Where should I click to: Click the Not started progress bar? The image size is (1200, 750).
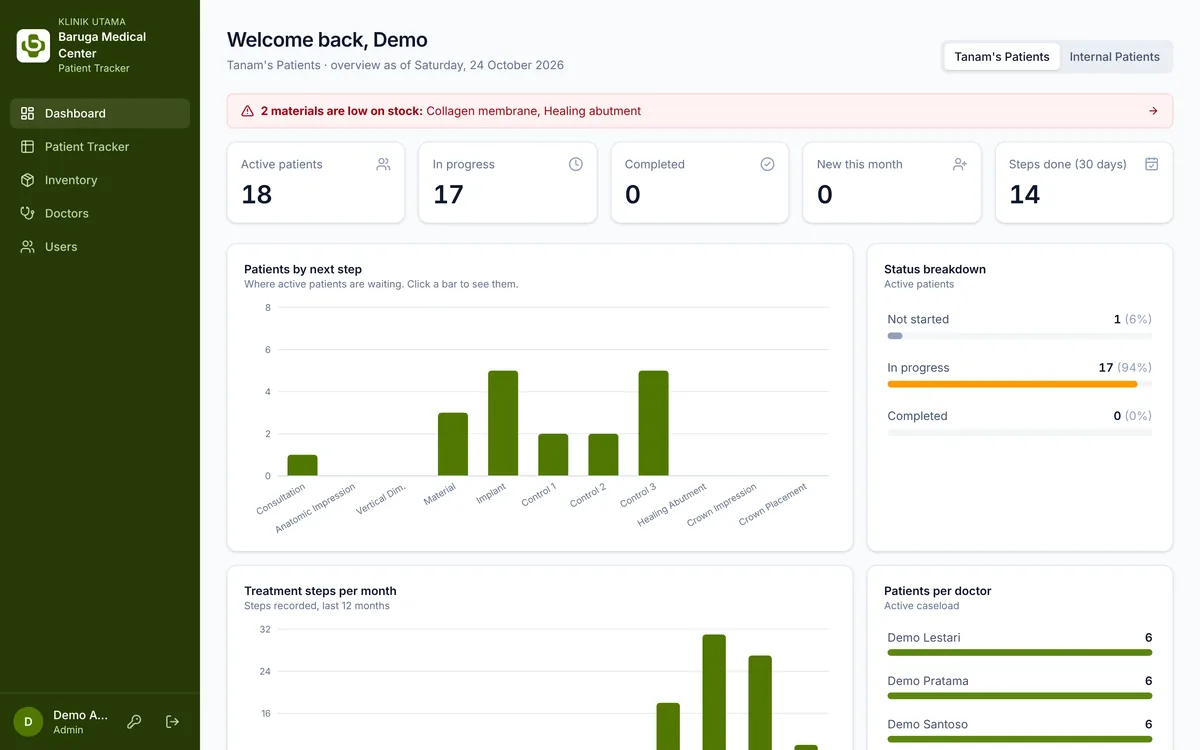pyautogui.click(x=1020, y=336)
